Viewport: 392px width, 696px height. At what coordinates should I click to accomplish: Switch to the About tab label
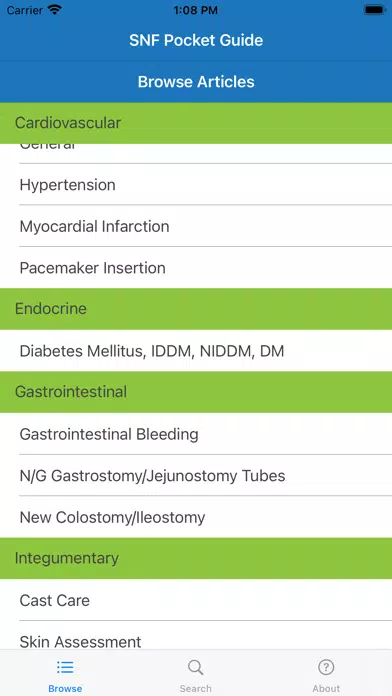(x=326, y=688)
